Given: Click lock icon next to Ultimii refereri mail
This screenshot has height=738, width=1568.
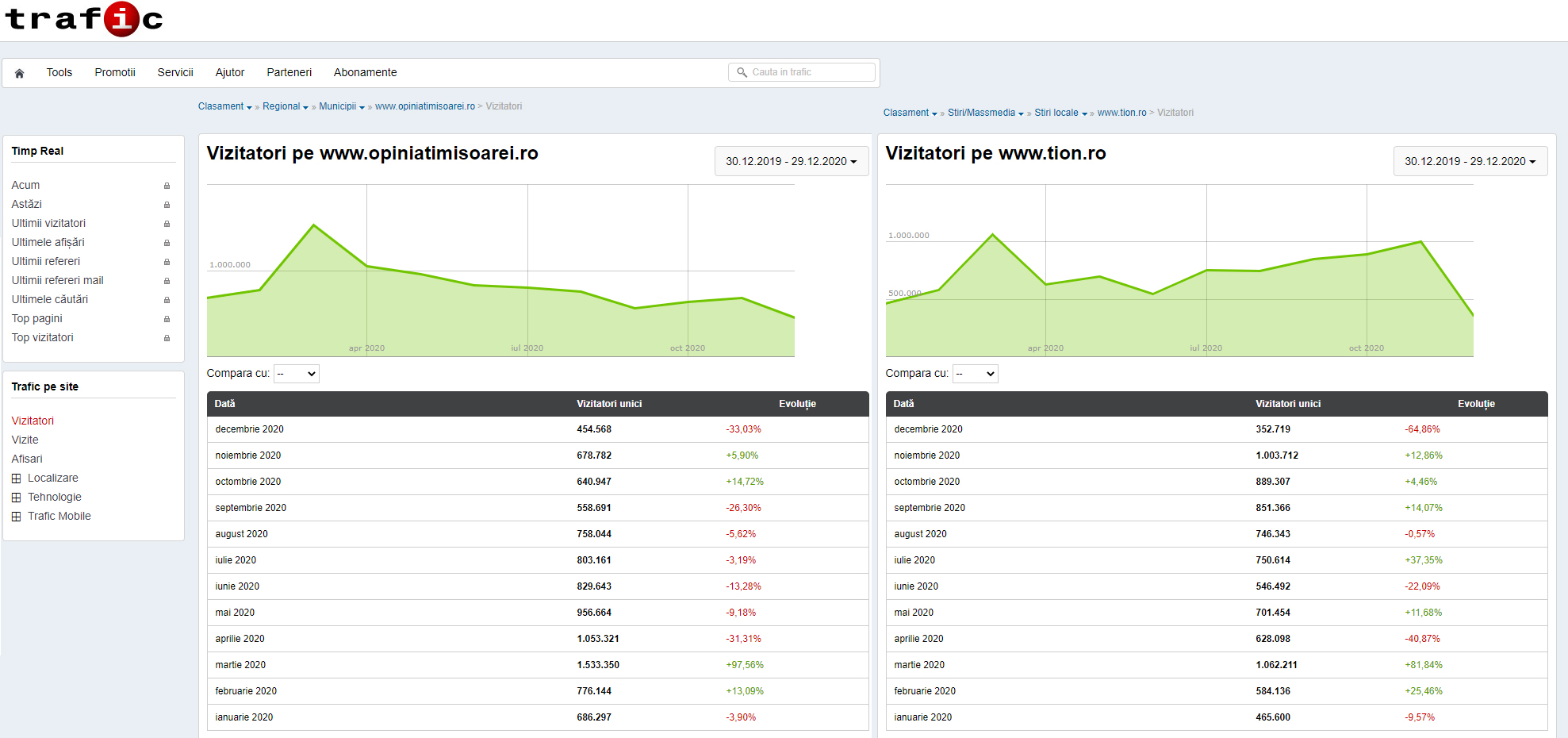Looking at the screenshot, I should pyautogui.click(x=167, y=281).
